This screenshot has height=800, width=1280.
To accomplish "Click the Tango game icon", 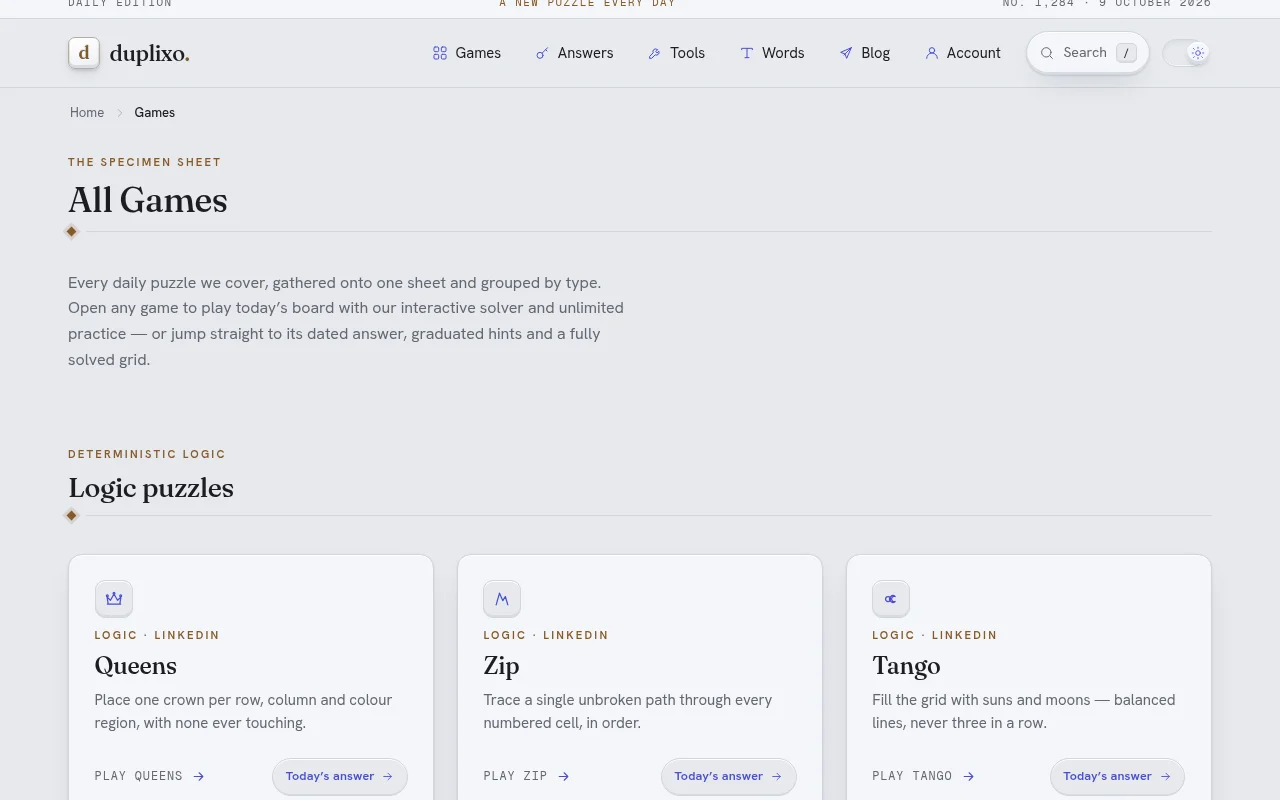I will point(891,599).
